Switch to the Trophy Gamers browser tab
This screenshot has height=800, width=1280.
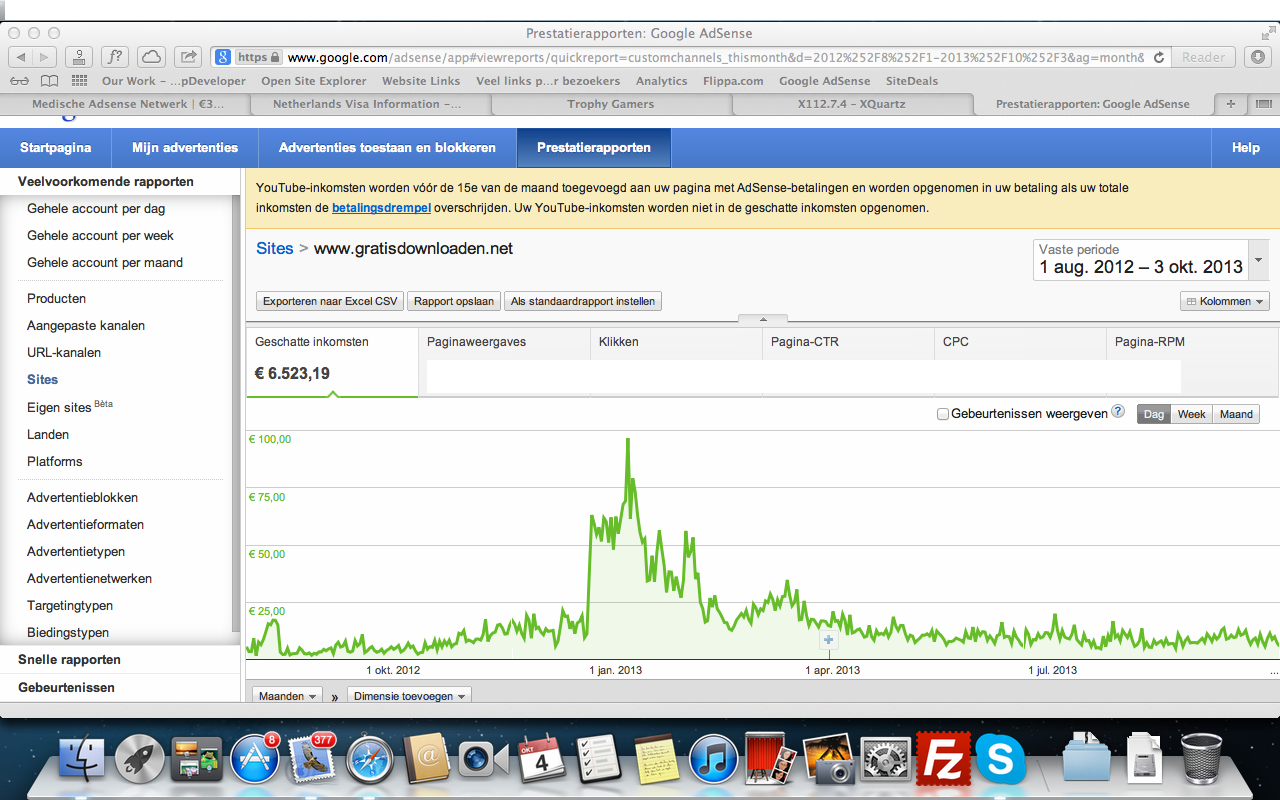coord(610,104)
